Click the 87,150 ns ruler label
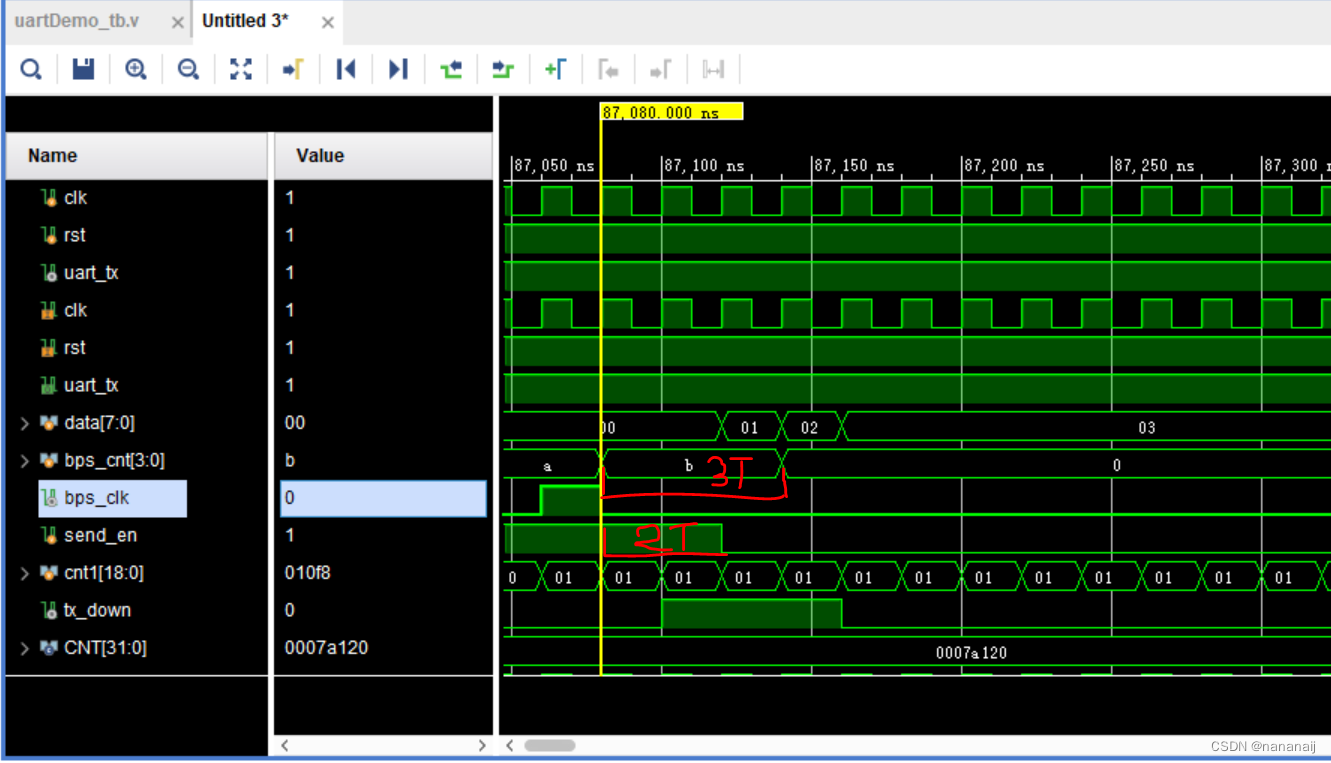The width and height of the screenshot is (1331, 763). coord(854,166)
